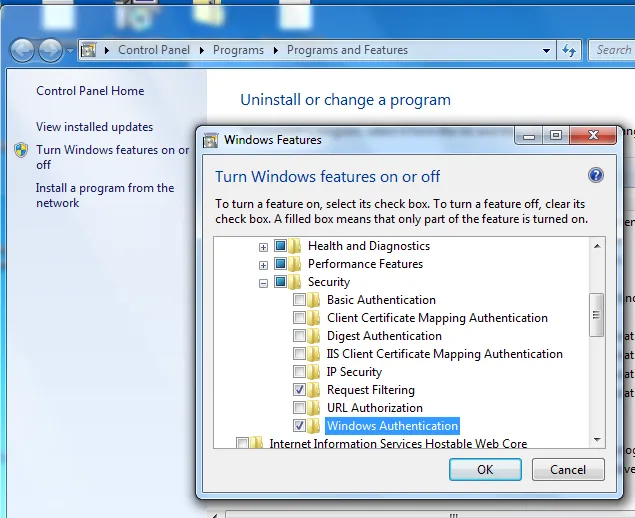
Task: Open help for Windows Features dialog
Action: pyautogui.click(x=595, y=175)
